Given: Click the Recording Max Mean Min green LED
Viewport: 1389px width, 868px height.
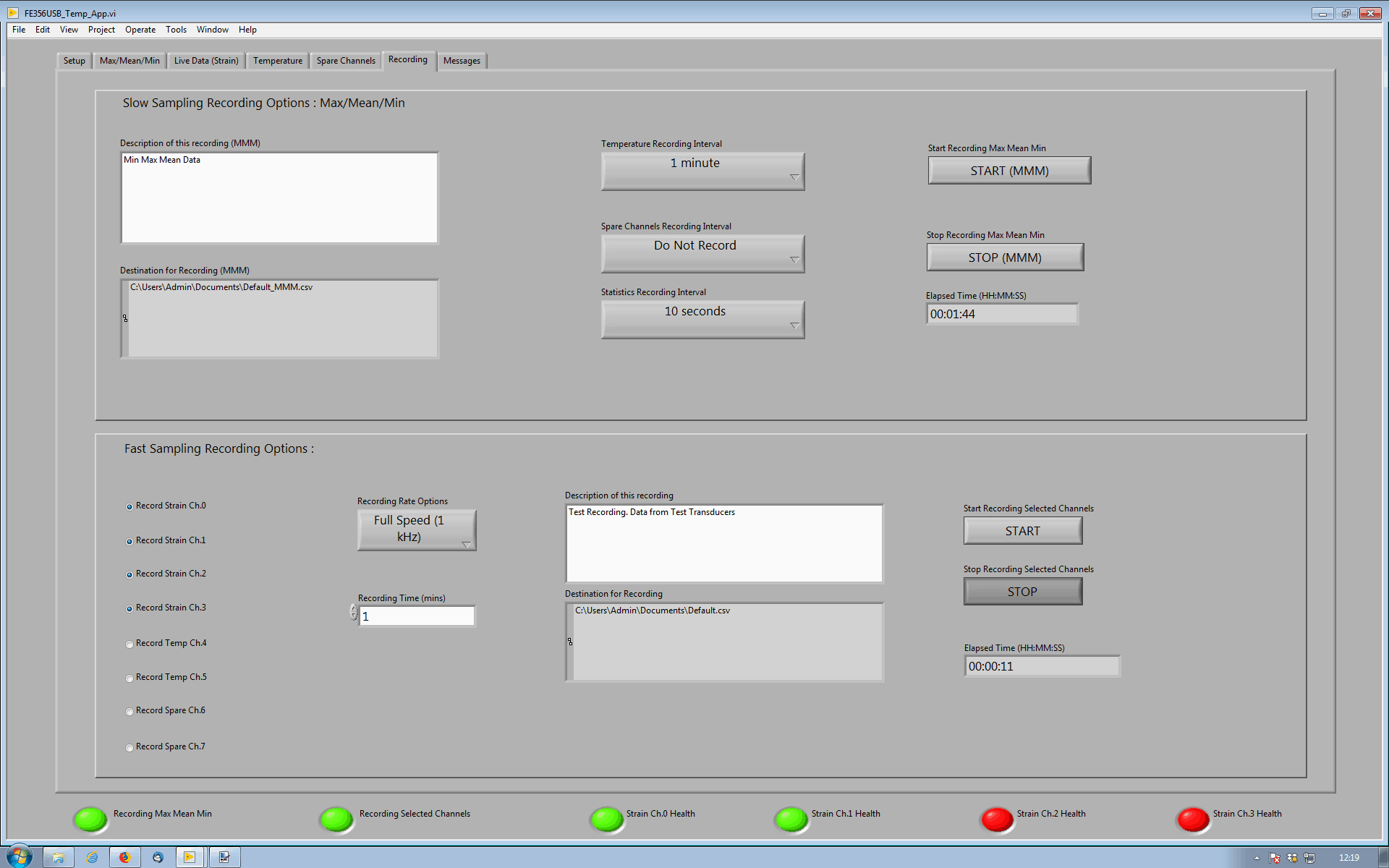Looking at the screenshot, I should coord(90,820).
